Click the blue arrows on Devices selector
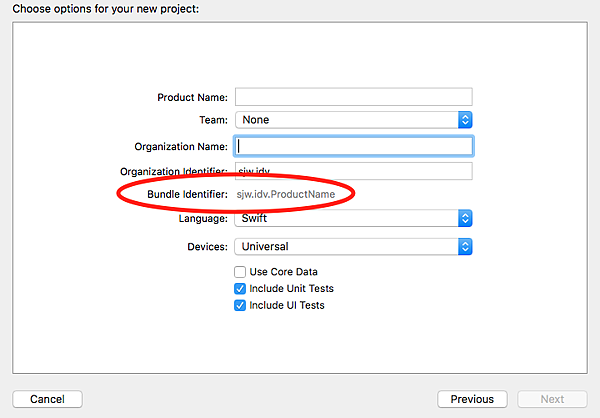Image resolution: width=600 pixels, height=418 pixels. pyautogui.click(x=465, y=245)
